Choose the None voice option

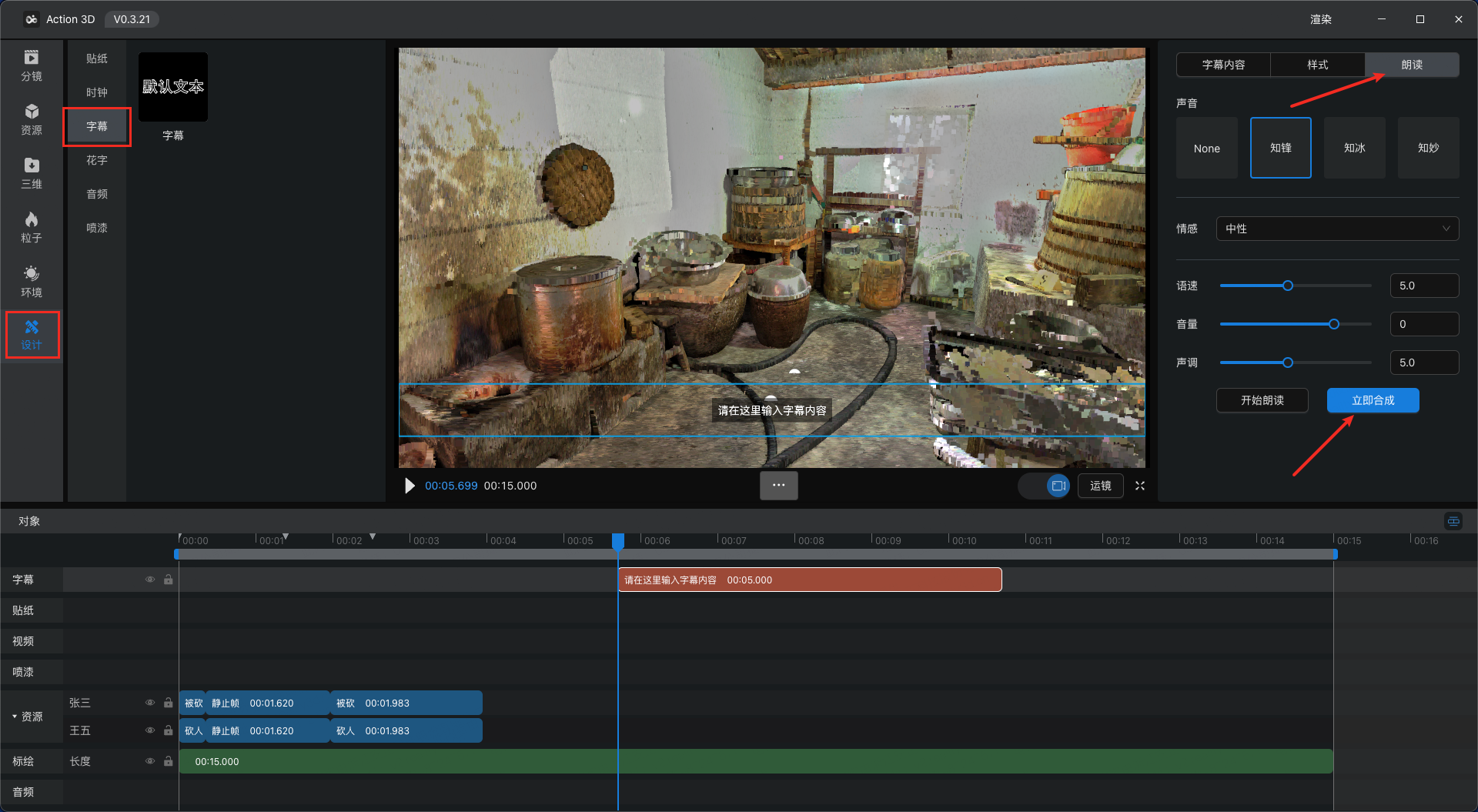pos(1207,148)
